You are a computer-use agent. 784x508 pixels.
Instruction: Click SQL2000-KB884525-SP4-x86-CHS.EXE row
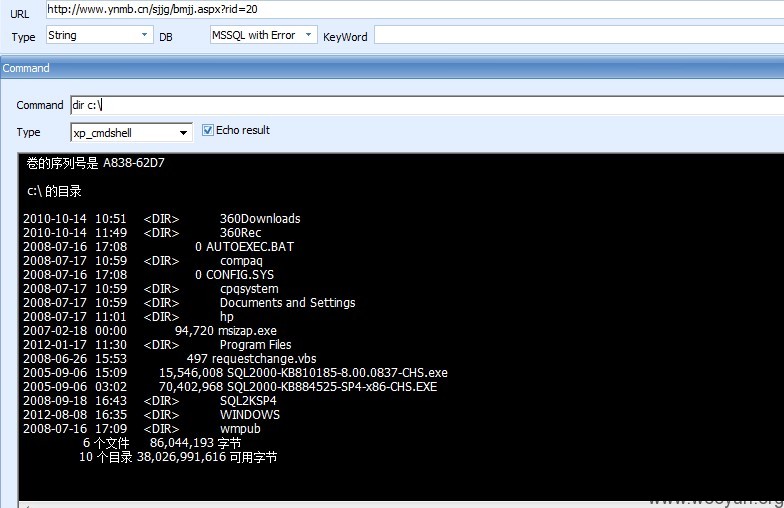pos(230,386)
